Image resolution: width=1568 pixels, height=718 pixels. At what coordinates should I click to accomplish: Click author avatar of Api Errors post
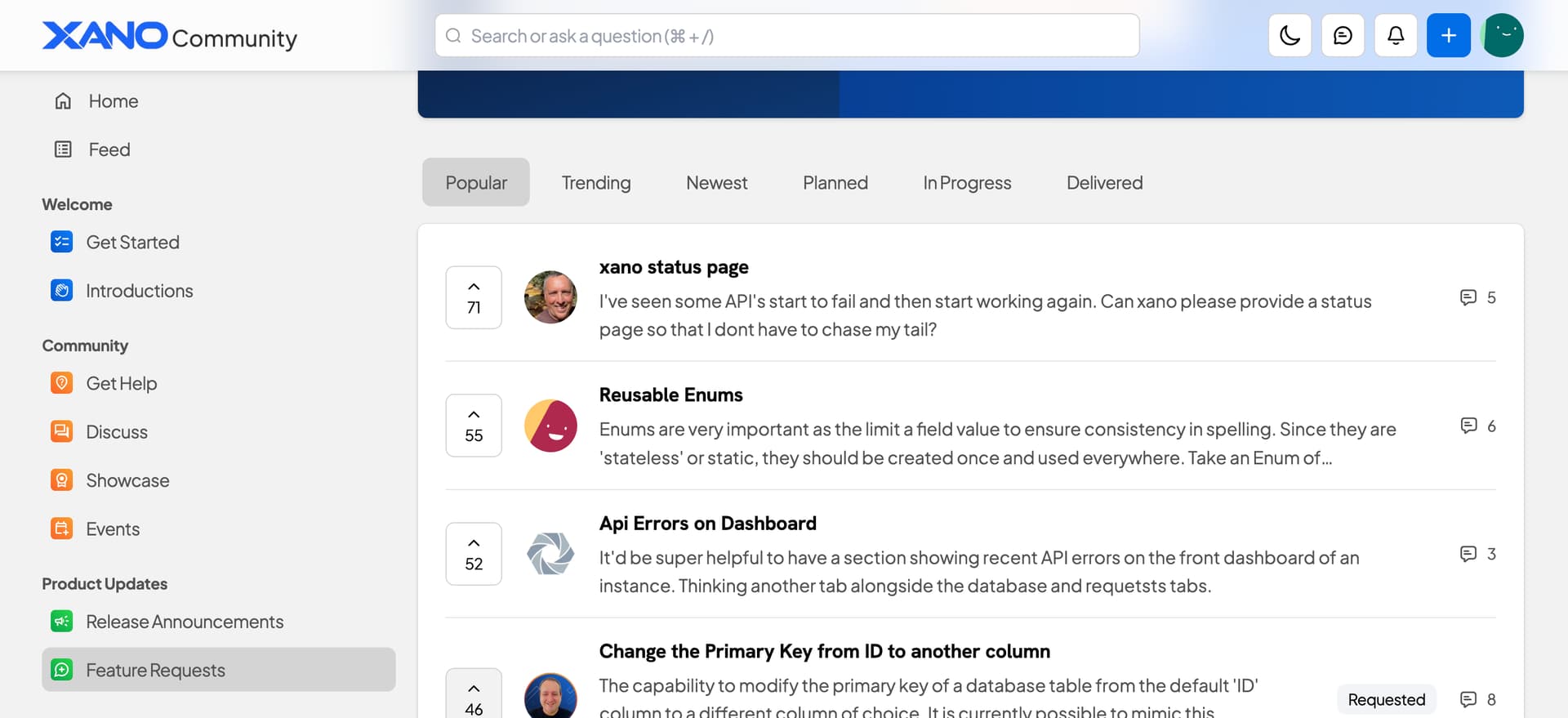[x=550, y=554]
